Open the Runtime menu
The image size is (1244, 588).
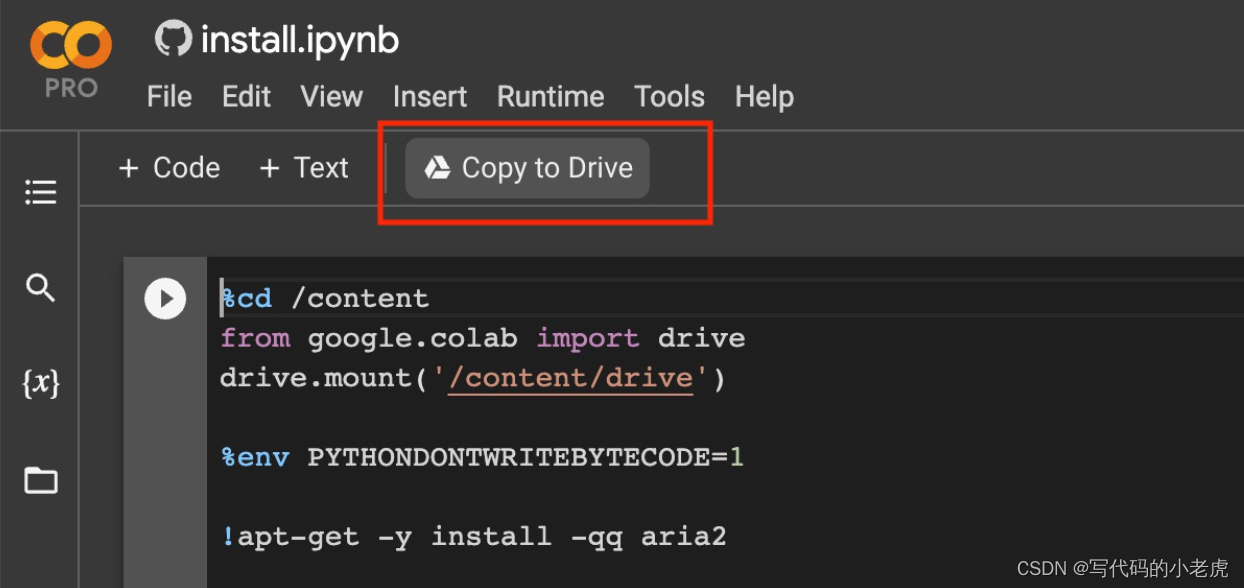tap(550, 97)
